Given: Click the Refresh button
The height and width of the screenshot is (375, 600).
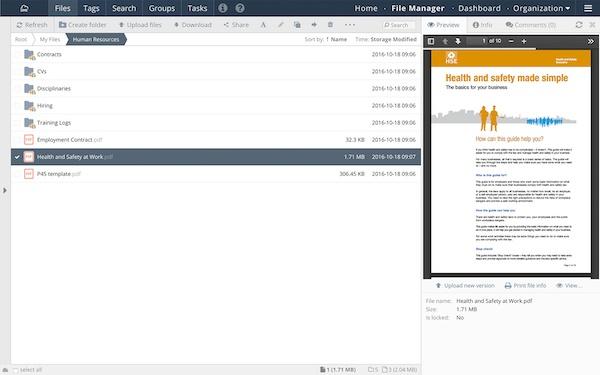Looking at the screenshot, I should [x=32, y=25].
